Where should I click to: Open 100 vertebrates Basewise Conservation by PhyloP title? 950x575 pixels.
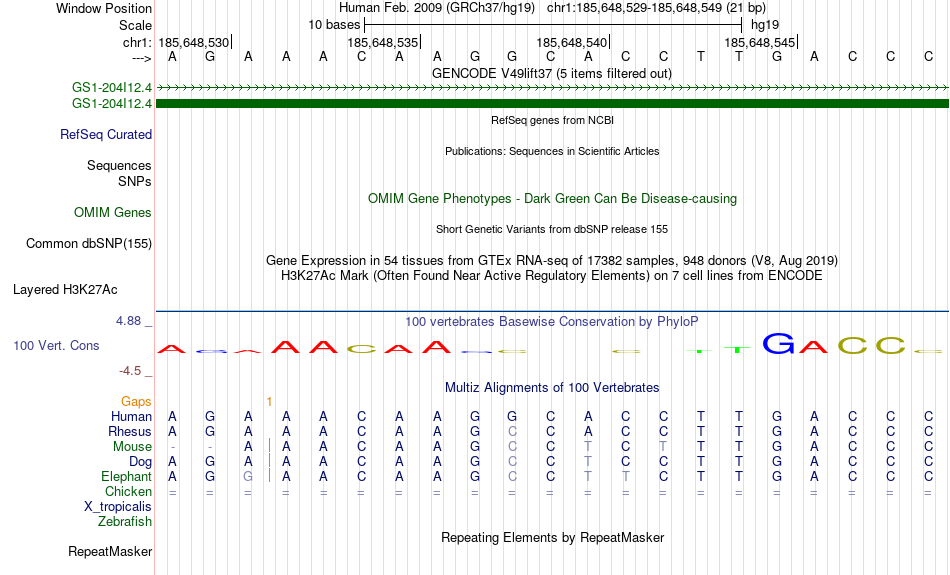[x=552, y=322]
